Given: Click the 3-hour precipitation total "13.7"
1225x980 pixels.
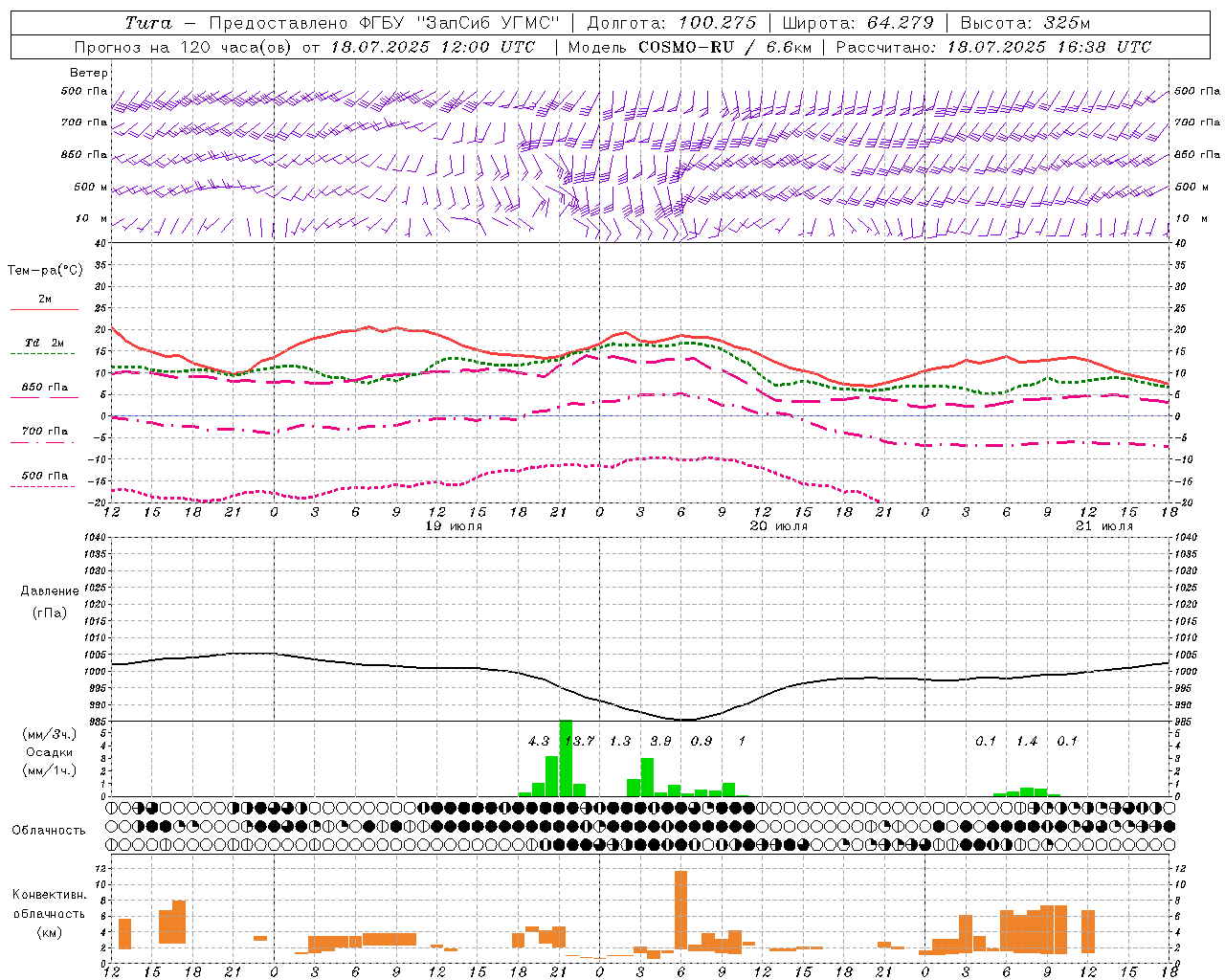Looking at the screenshot, I should [x=580, y=741].
